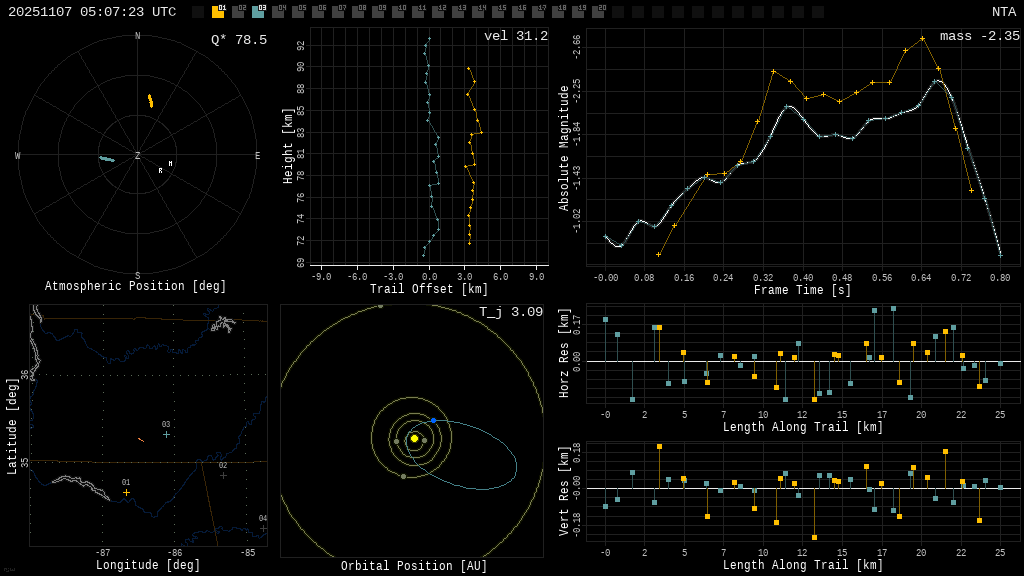Viewport: 1024px width, 576px height.
Task: Click station 01 orange indicator box
Action: 218,12
